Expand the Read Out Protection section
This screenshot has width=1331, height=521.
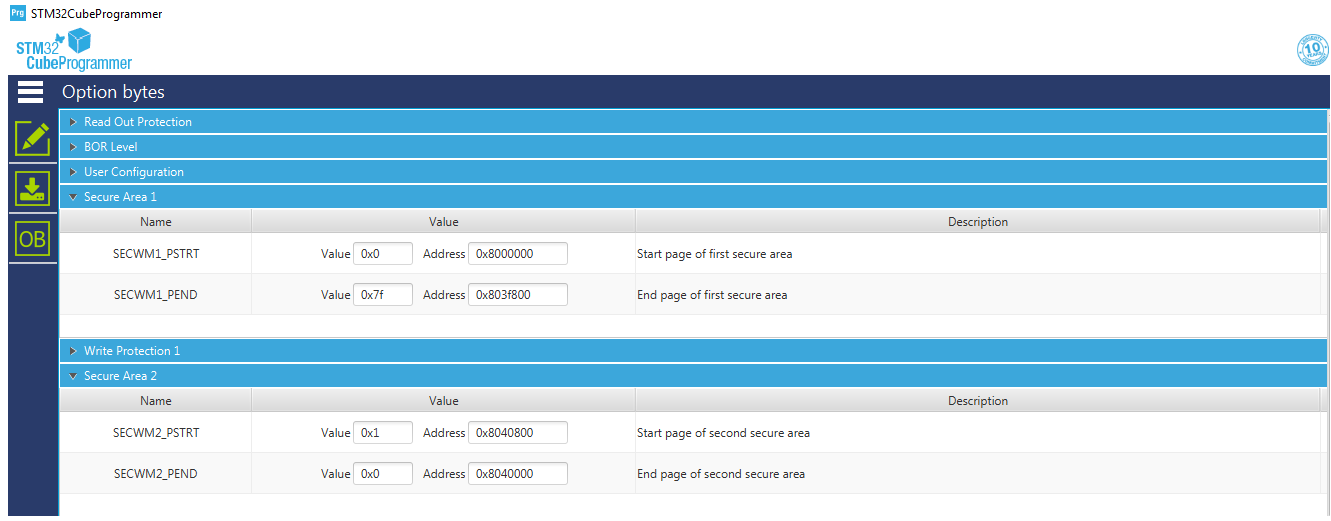[x=694, y=122]
